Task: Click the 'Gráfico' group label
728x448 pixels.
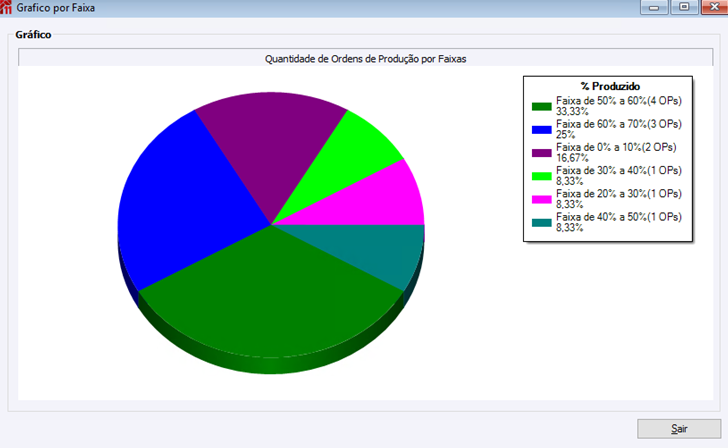Action: pos(33,35)
